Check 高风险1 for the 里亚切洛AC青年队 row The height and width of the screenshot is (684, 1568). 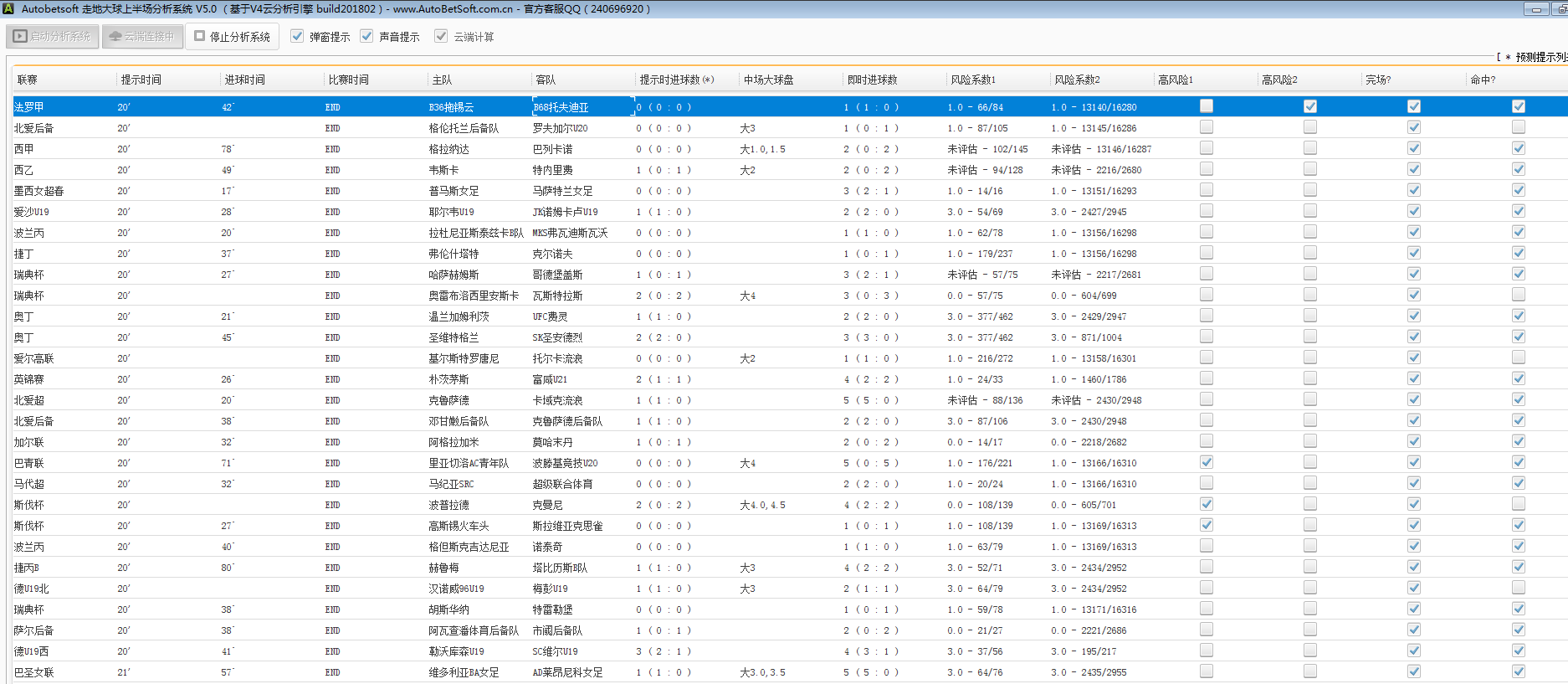click(1206, 462)
